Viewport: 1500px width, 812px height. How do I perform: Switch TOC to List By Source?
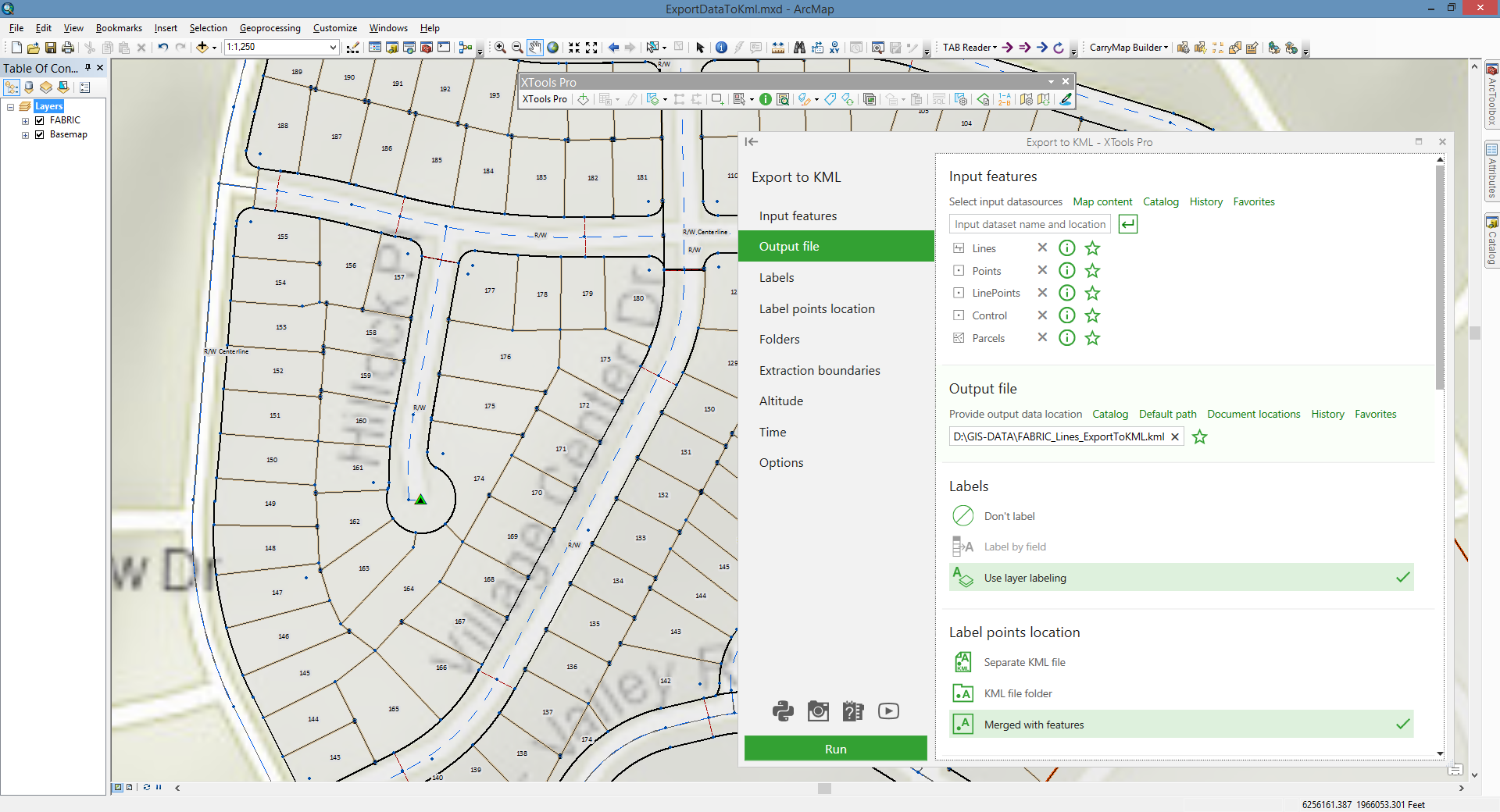click(x=29, y=87)
